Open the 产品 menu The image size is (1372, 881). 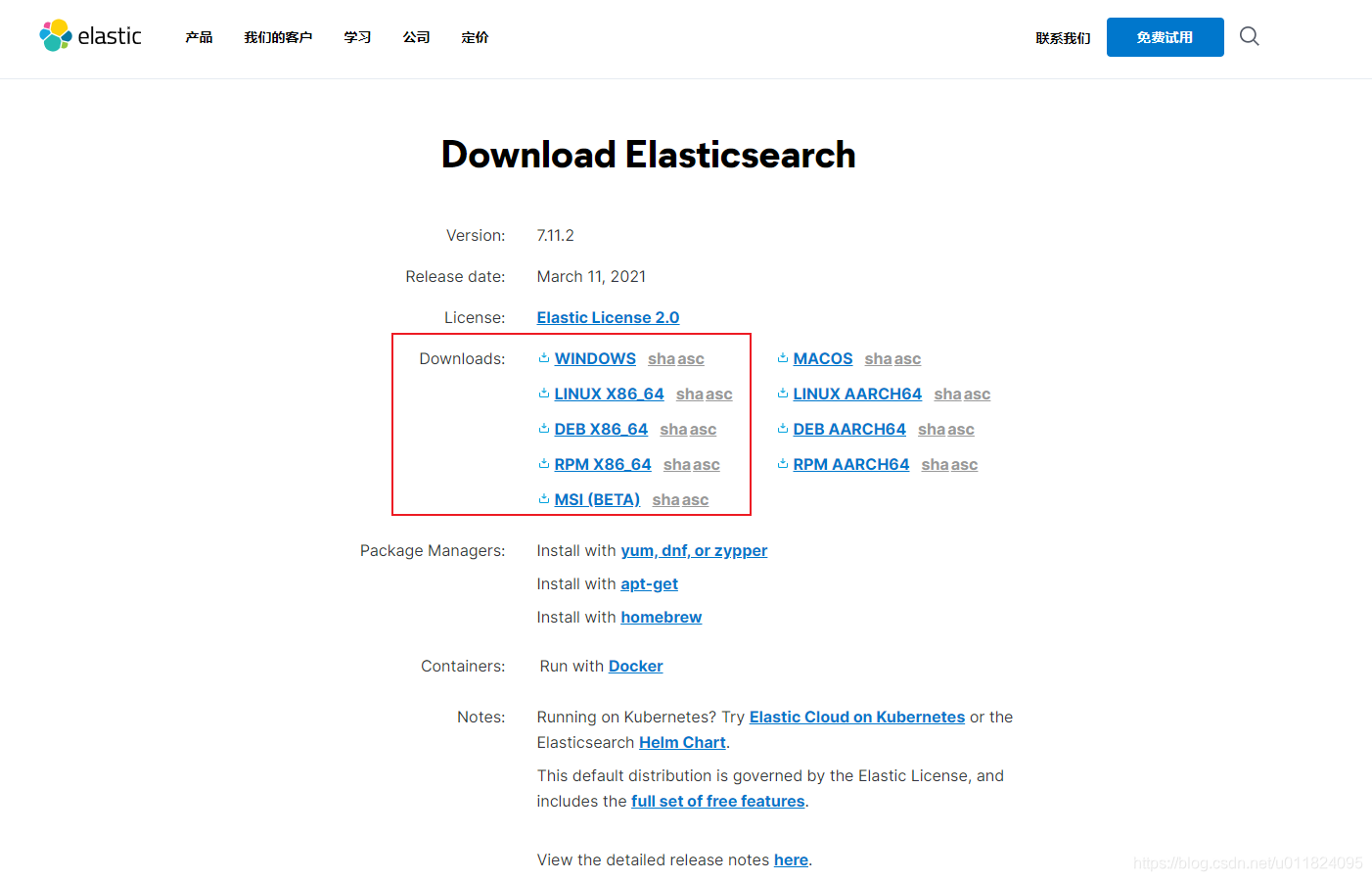click(199, 37)
